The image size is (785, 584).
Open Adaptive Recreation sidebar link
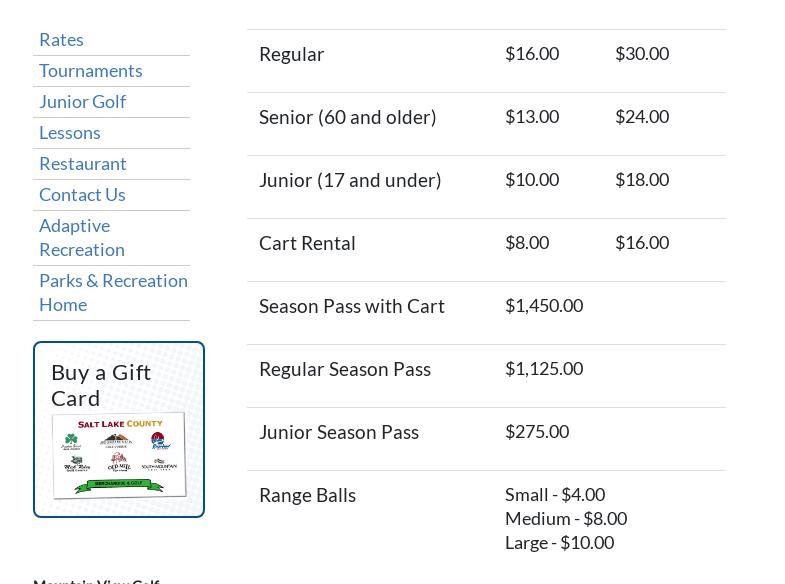(81, 237)
